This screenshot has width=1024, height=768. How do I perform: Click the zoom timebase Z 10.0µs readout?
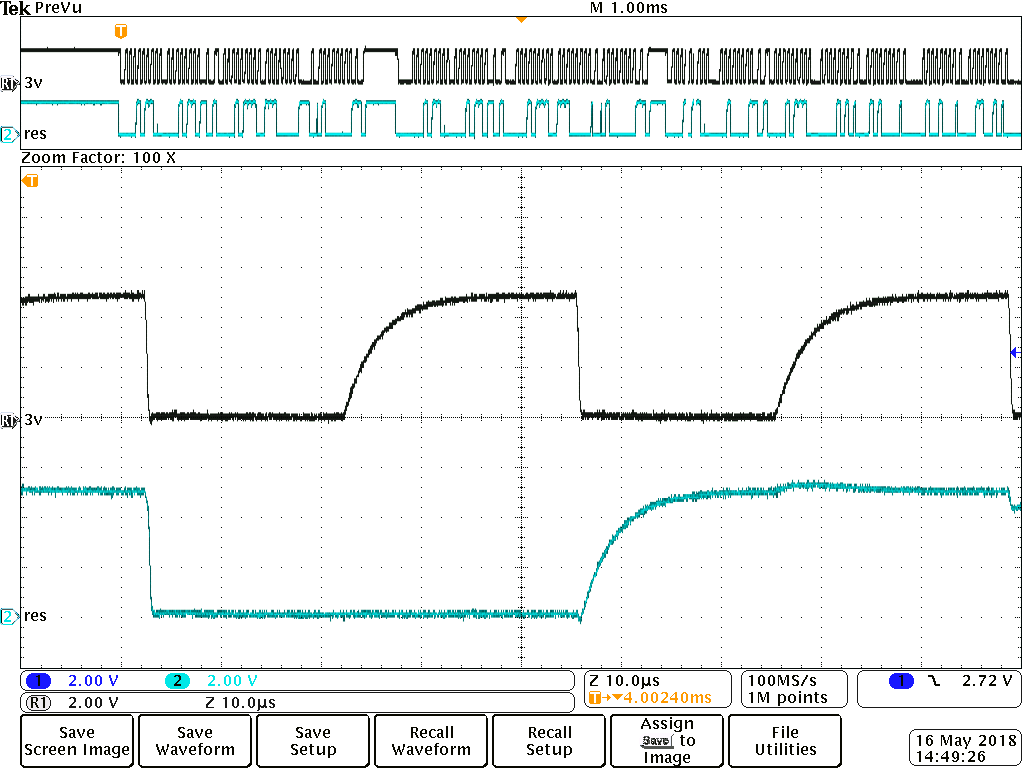(624, 681)
